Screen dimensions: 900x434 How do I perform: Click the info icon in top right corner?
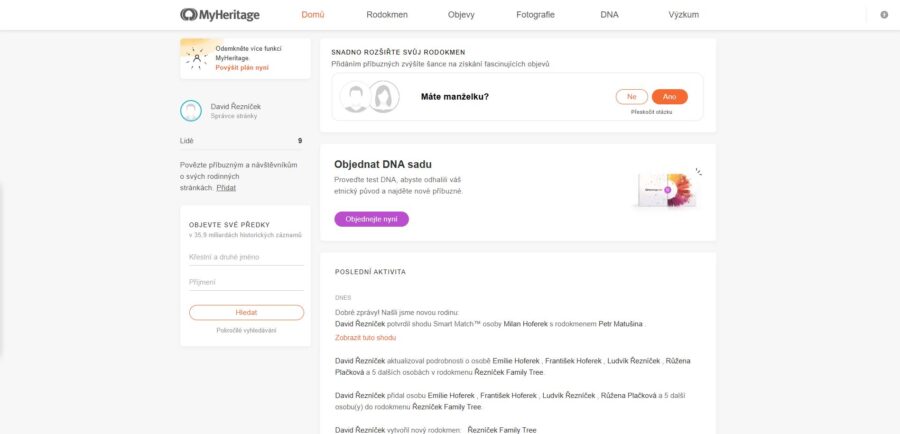coord(884,15)
